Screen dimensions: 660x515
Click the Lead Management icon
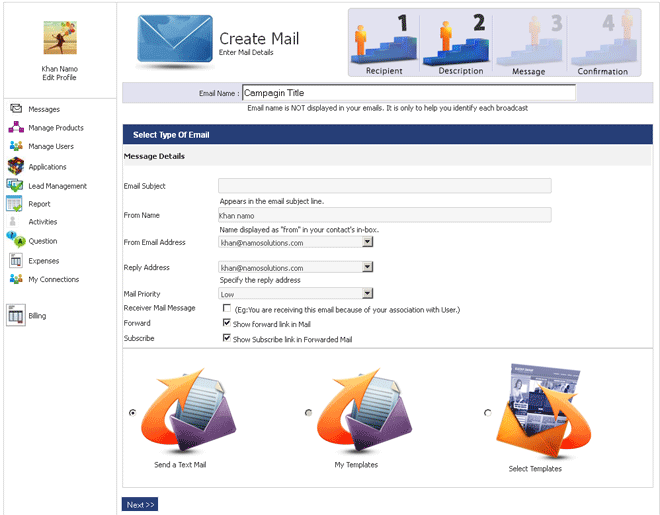tap(15, 185)
